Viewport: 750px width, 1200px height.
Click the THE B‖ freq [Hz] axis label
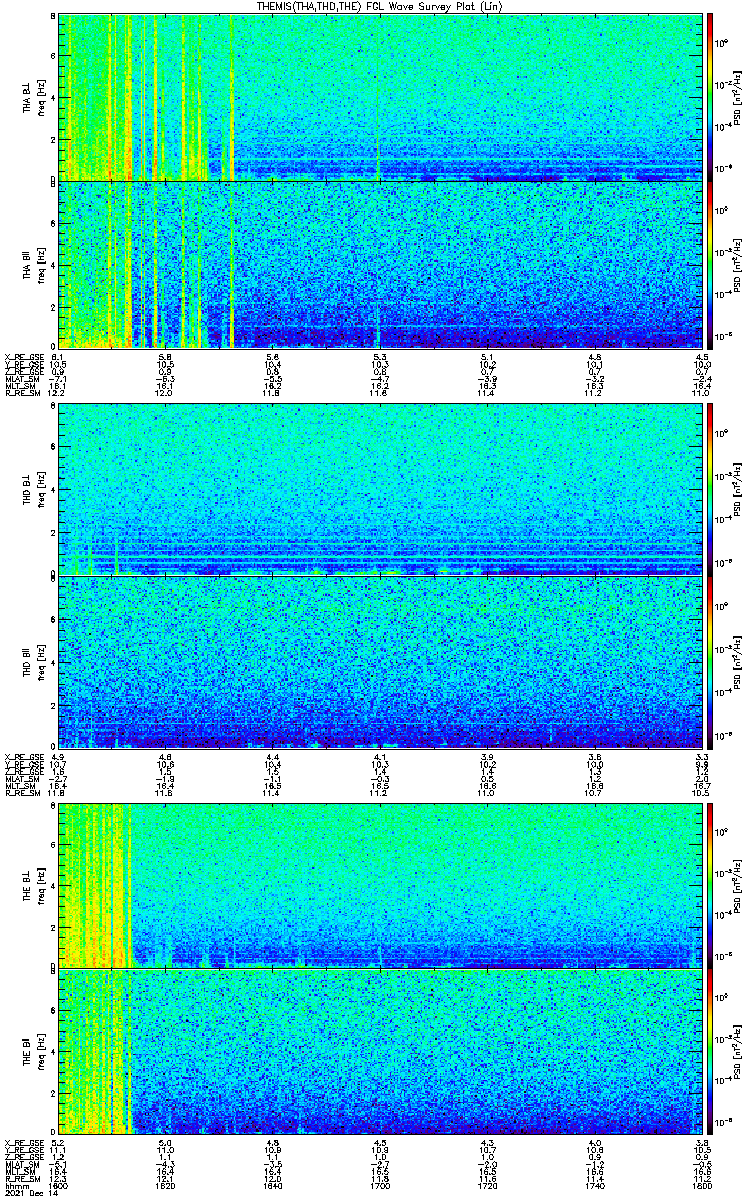click(x=41, y=1051)
